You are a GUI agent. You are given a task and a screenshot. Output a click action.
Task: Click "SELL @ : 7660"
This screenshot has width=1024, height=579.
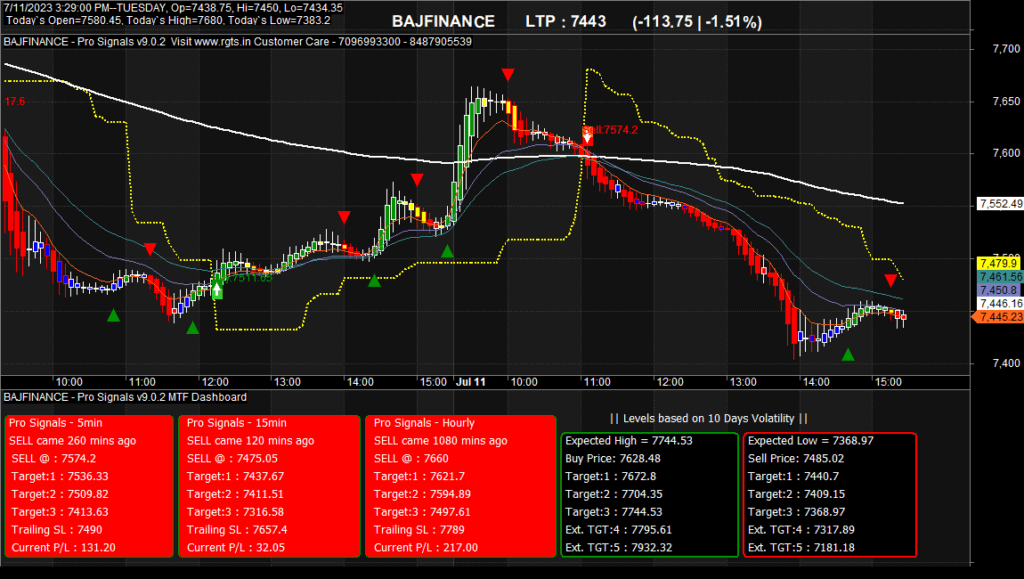coord(411,458)
